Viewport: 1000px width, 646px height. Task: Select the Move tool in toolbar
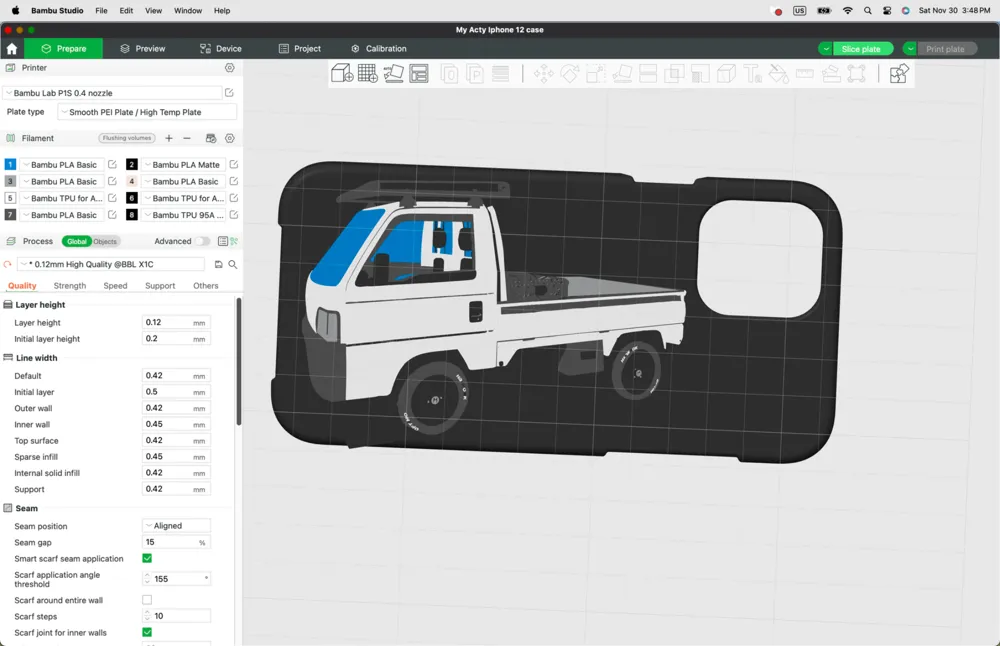coord(543,74)
